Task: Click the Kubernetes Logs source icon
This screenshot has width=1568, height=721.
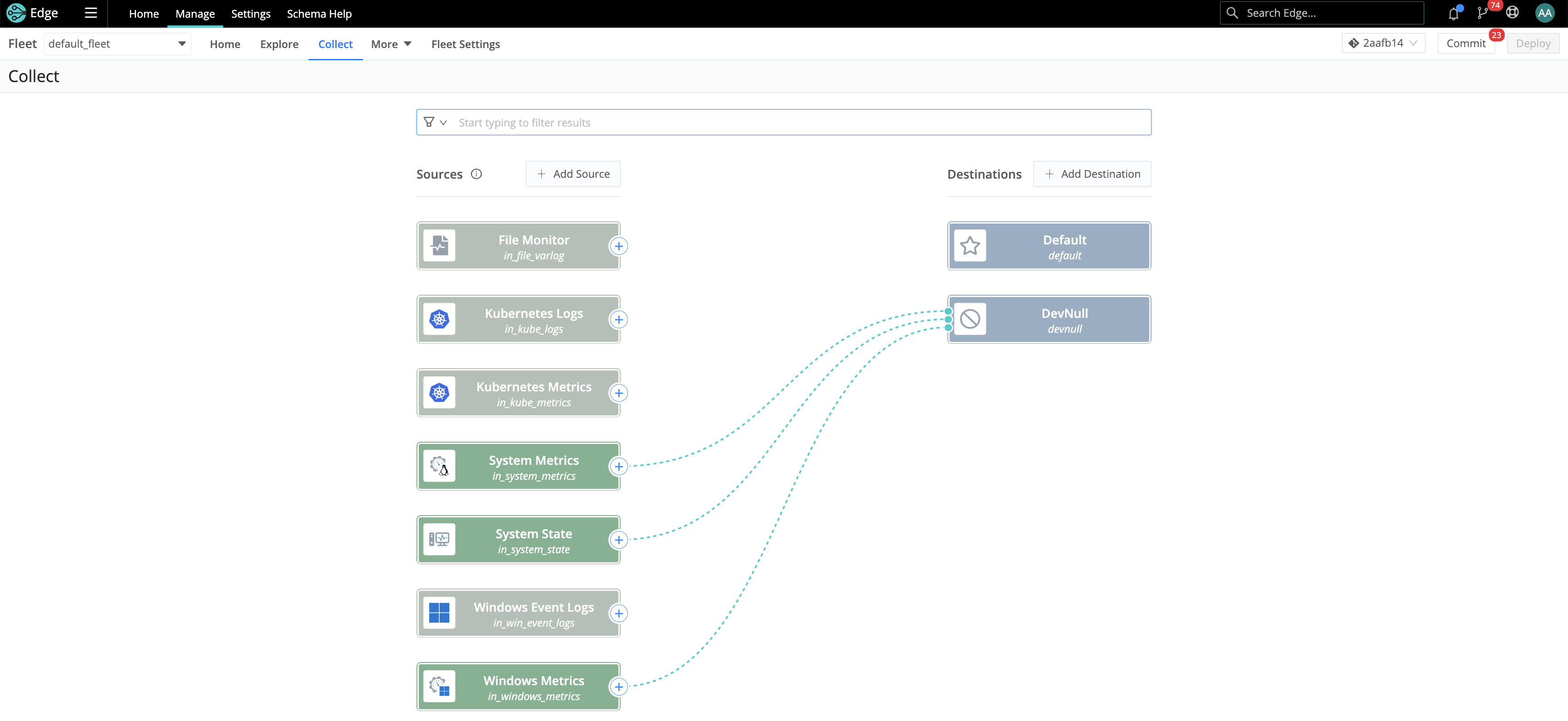Action: click(x=440, y=319)
